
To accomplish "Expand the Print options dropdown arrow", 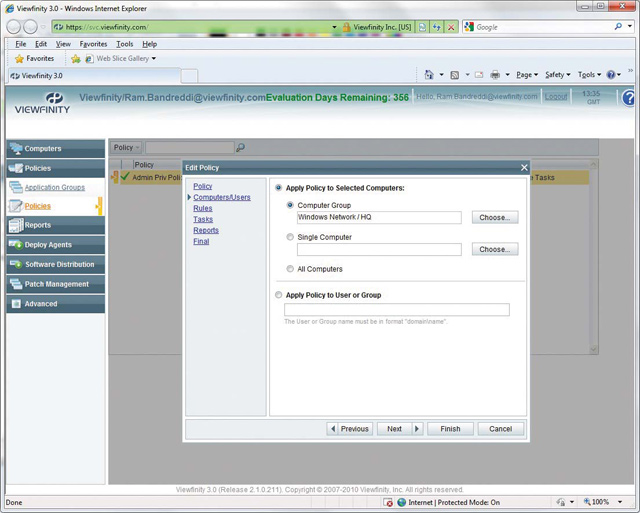I will click(x=507, y=75).
